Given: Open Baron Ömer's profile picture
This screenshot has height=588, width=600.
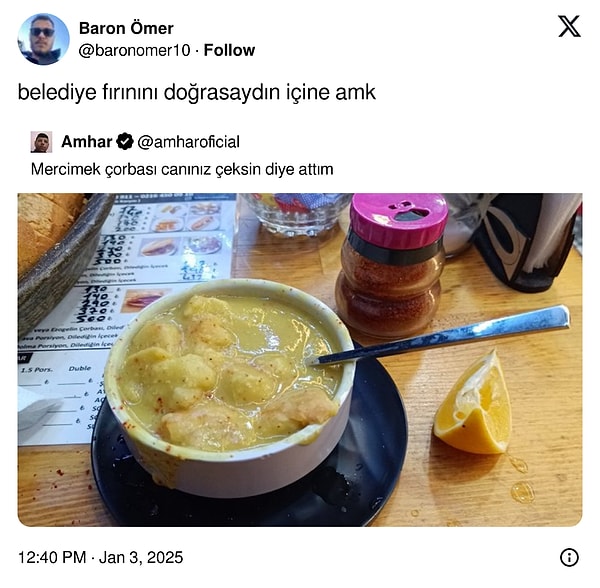Looking at the screenshot, I should point(44,39).
